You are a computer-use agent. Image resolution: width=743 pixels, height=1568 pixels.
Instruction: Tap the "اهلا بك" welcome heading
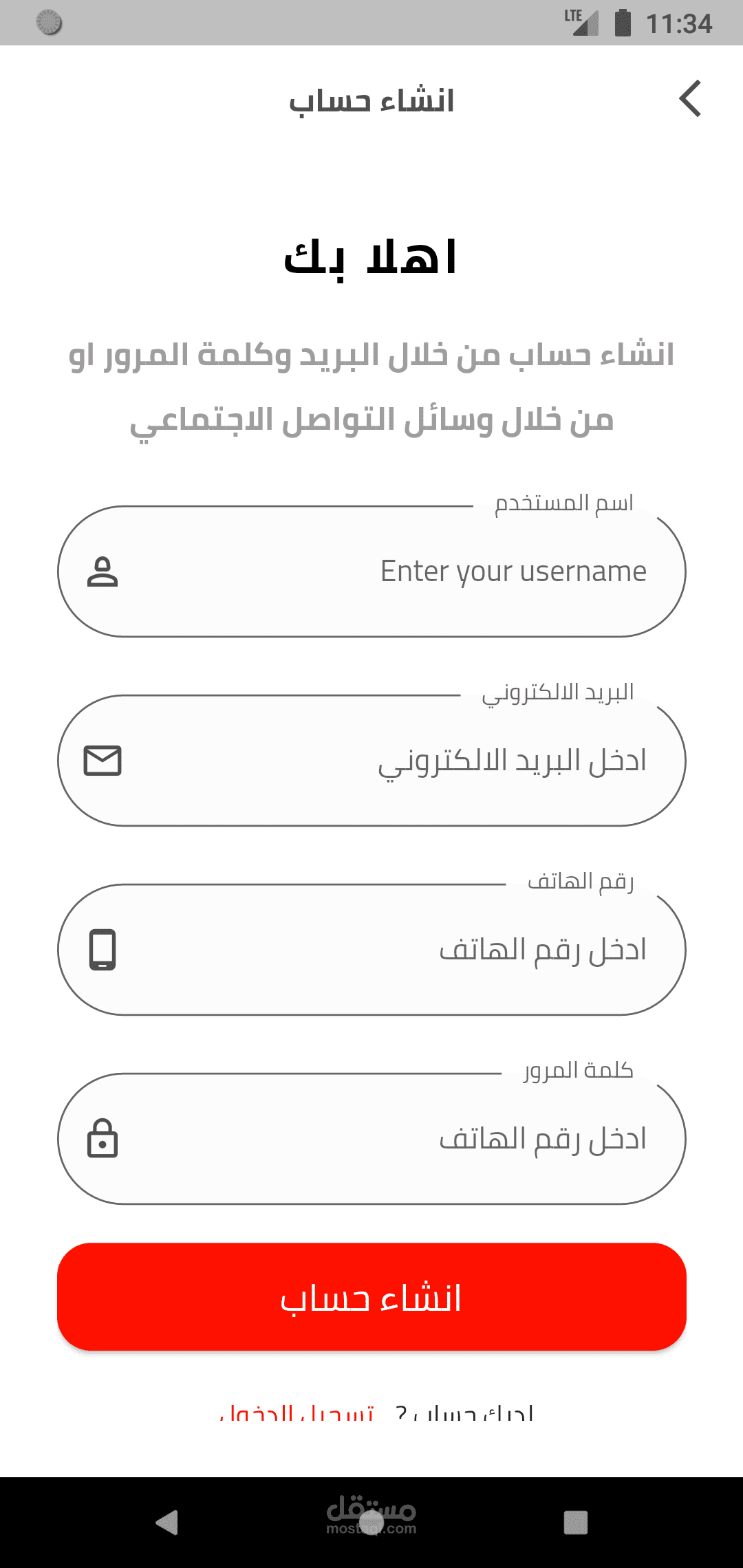(371, 258)
